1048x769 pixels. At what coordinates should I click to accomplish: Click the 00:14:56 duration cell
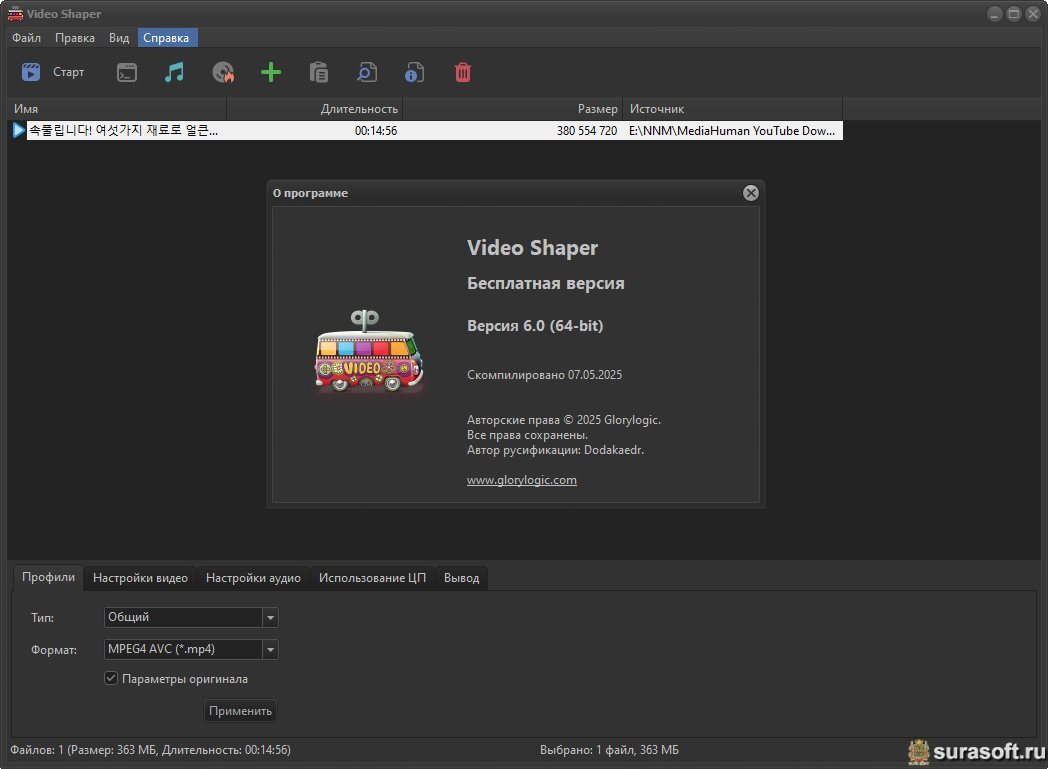(x=376, y=131)
